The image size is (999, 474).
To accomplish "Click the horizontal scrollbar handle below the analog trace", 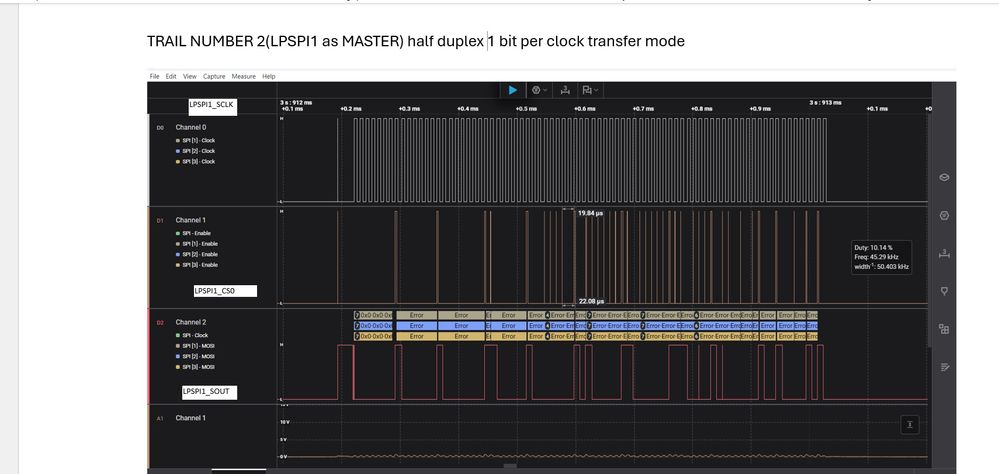I will (x=510, y=466).
